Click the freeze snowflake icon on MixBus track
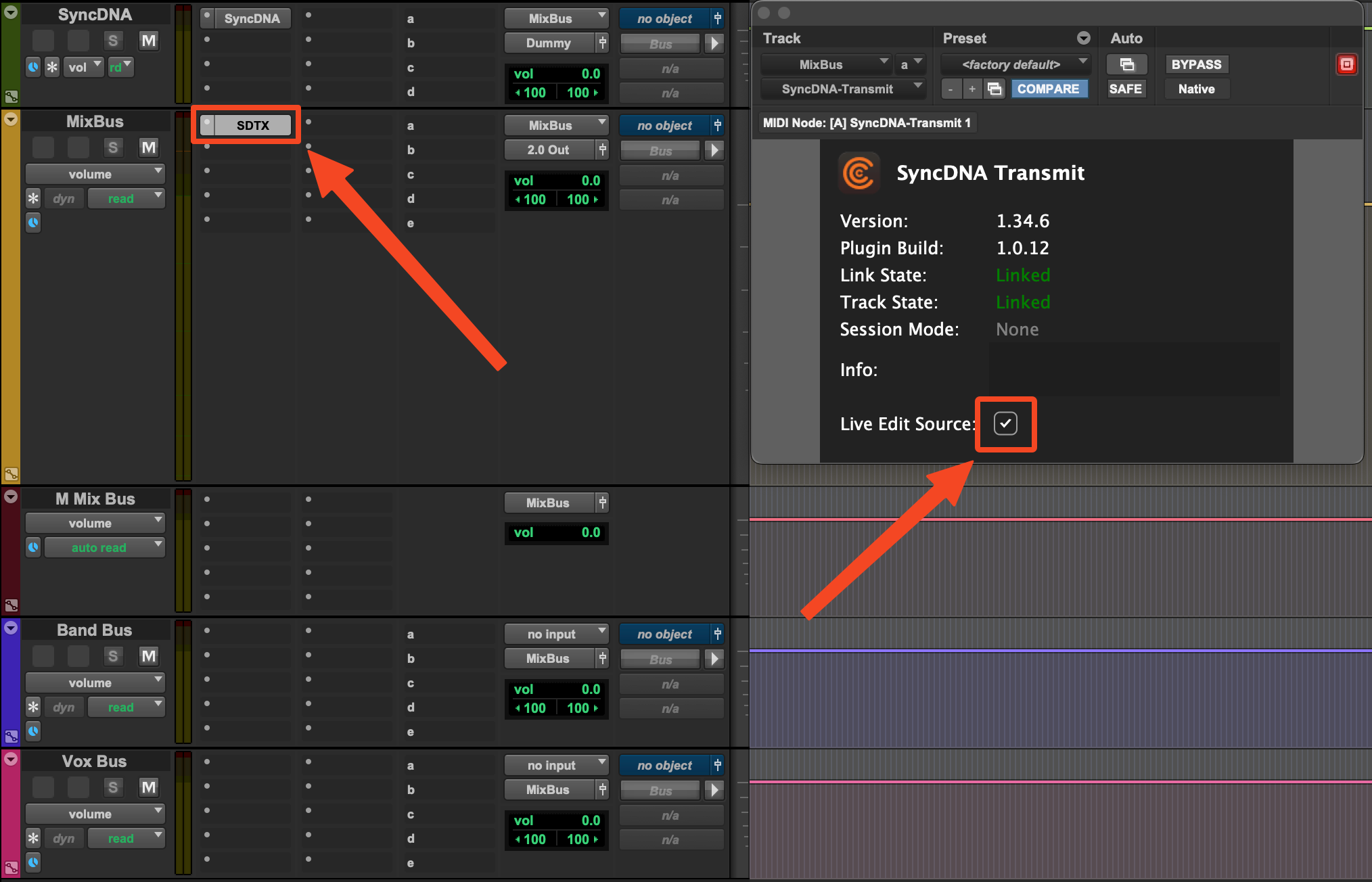1372x882 pixels. [33, 198]
